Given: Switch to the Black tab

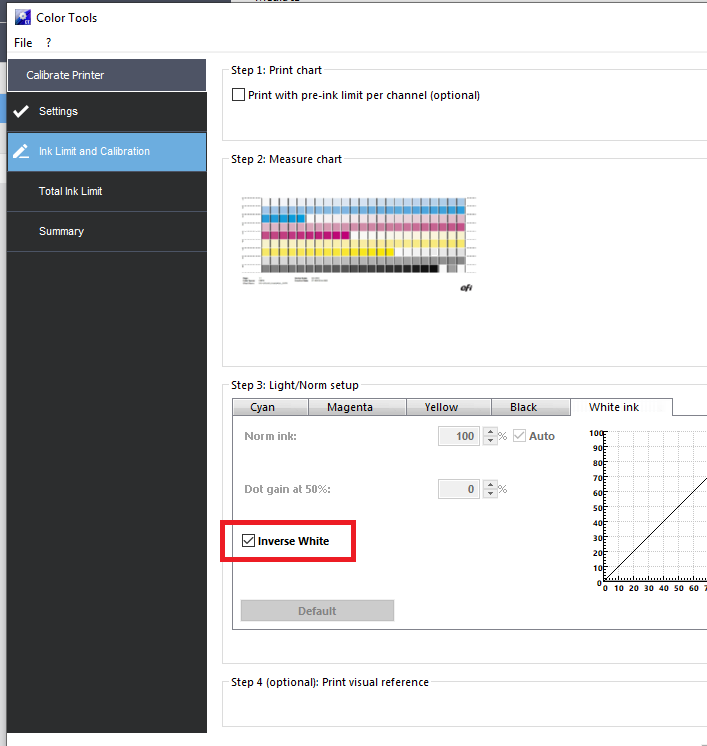Looking at the screenshot, I should coord(530,407).
